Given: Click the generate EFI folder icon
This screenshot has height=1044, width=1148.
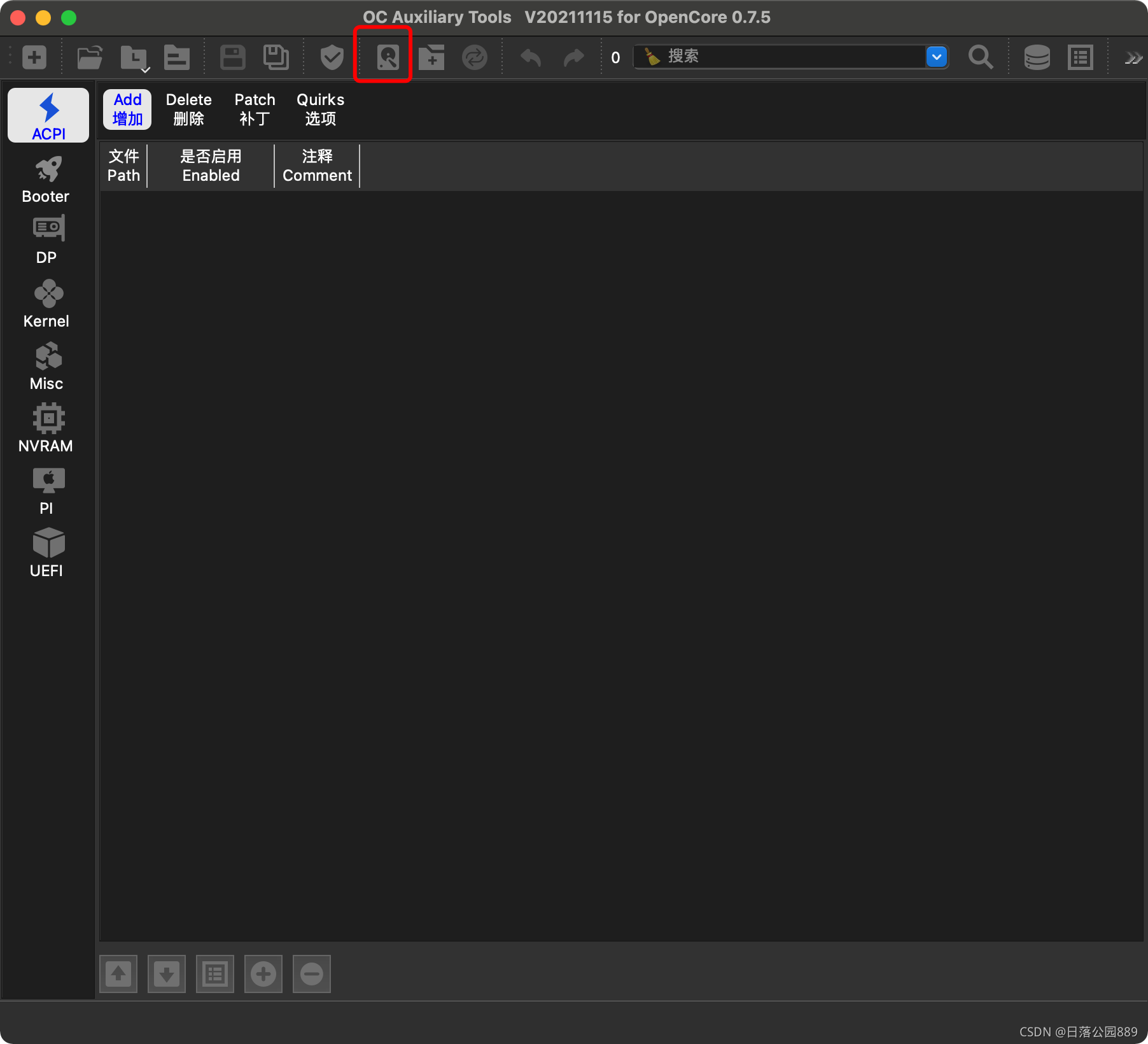Looking at the screenshot, I should (431, 57).
